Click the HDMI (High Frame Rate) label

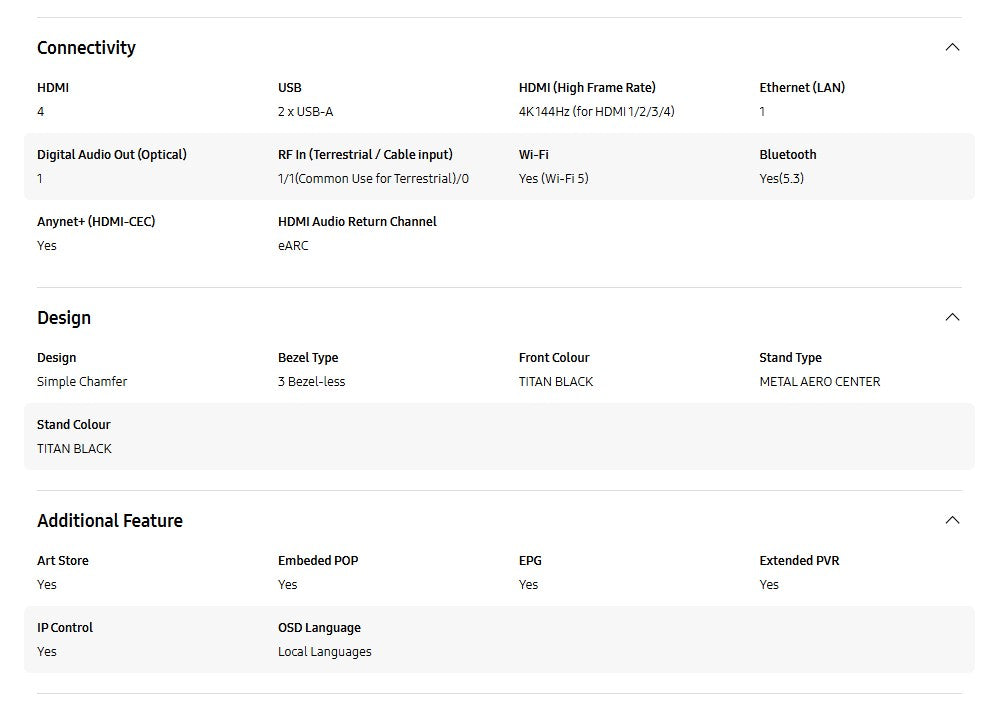pyautogui.click(x=587, y=88)
